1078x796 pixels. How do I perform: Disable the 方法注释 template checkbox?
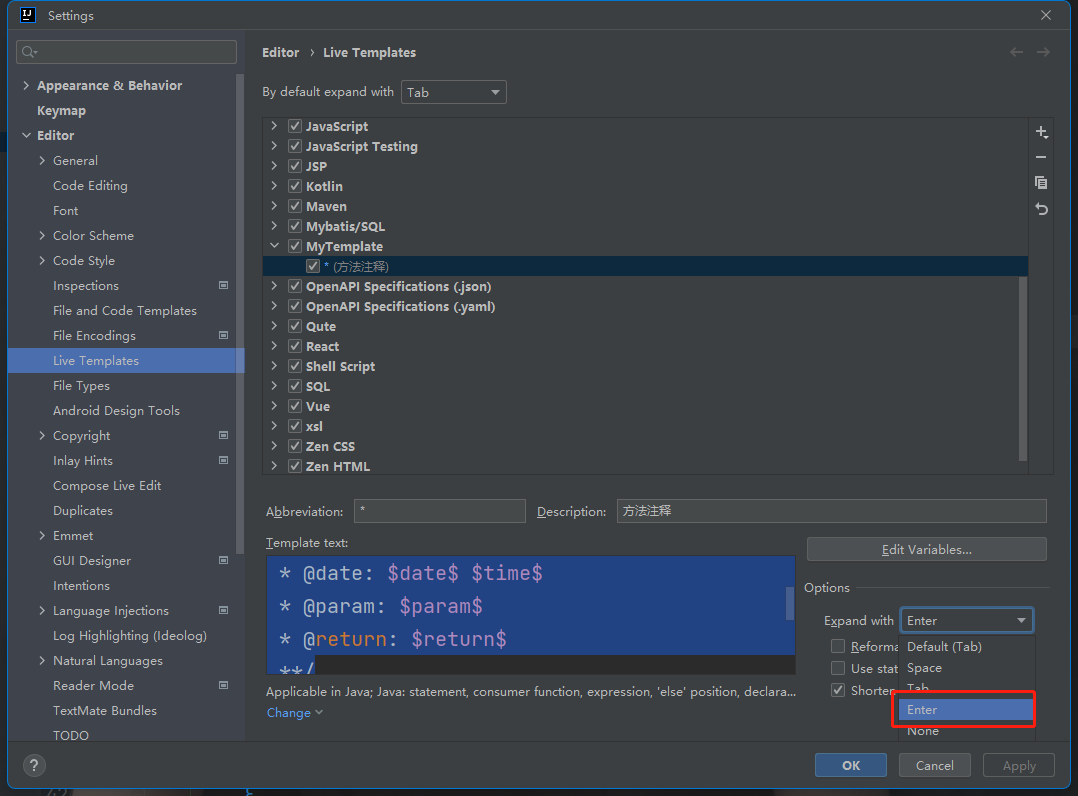point(313,266)
